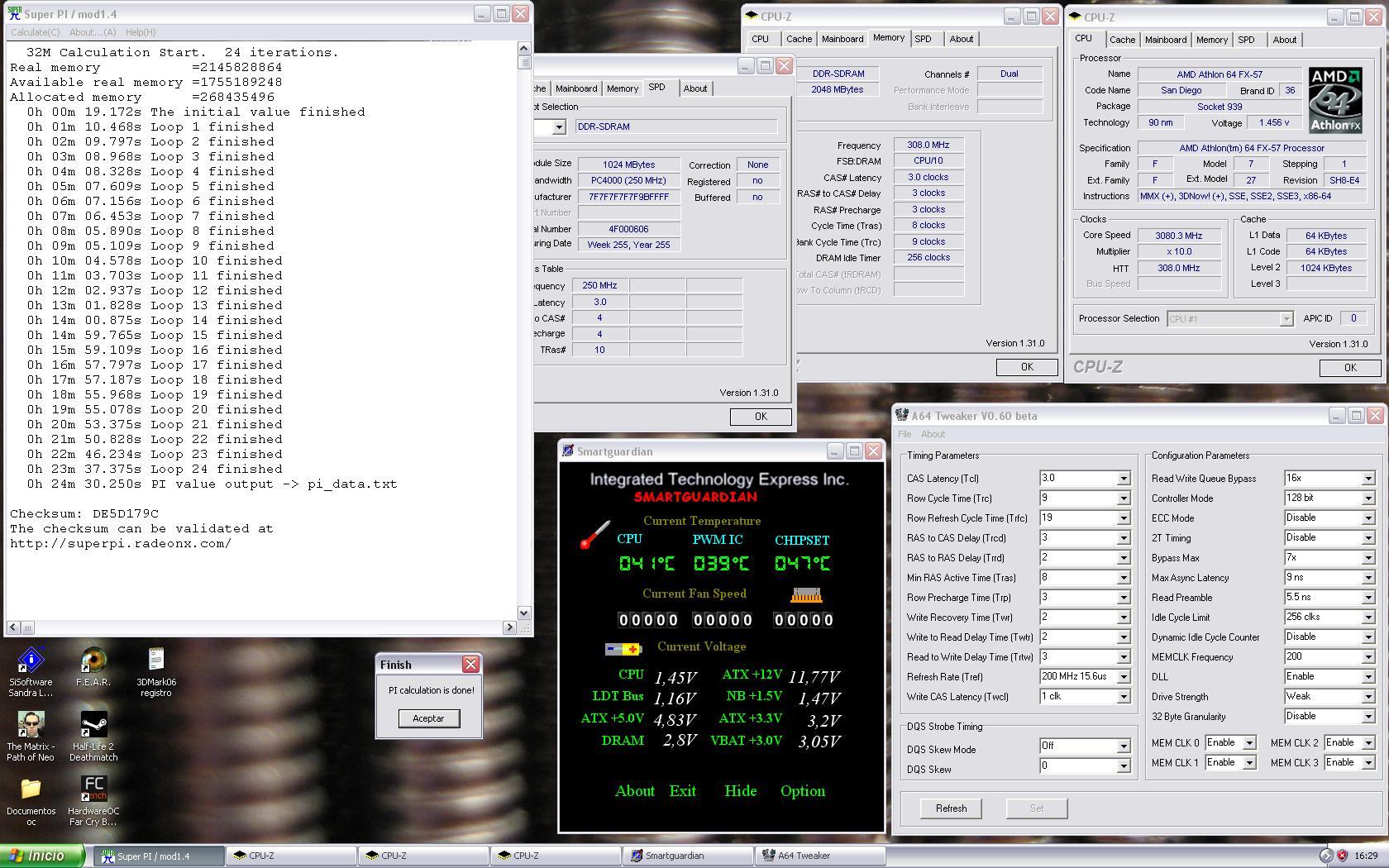Open the 2T Timing dropdown
Screen dimensions: 1389x868
[x=1368, y=538]
